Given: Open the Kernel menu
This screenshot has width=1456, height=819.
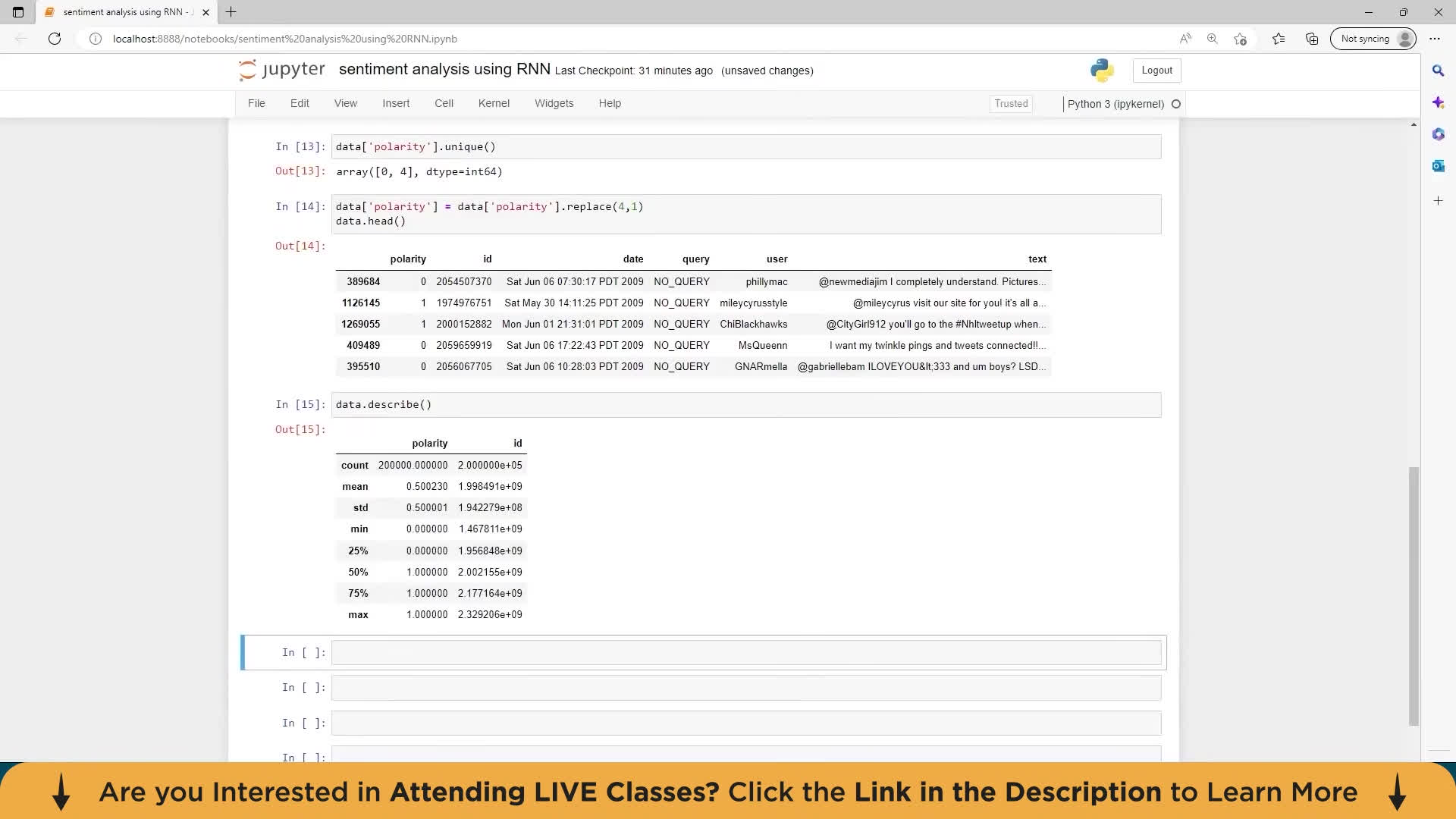Looking at the screenshot, I should (494, 103).
